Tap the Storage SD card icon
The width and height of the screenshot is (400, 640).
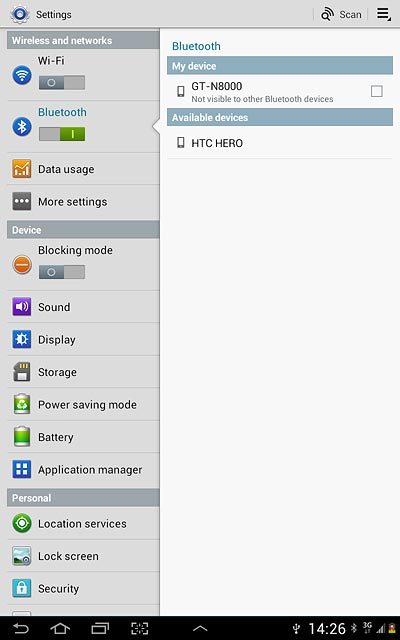[x=22, y=372]
